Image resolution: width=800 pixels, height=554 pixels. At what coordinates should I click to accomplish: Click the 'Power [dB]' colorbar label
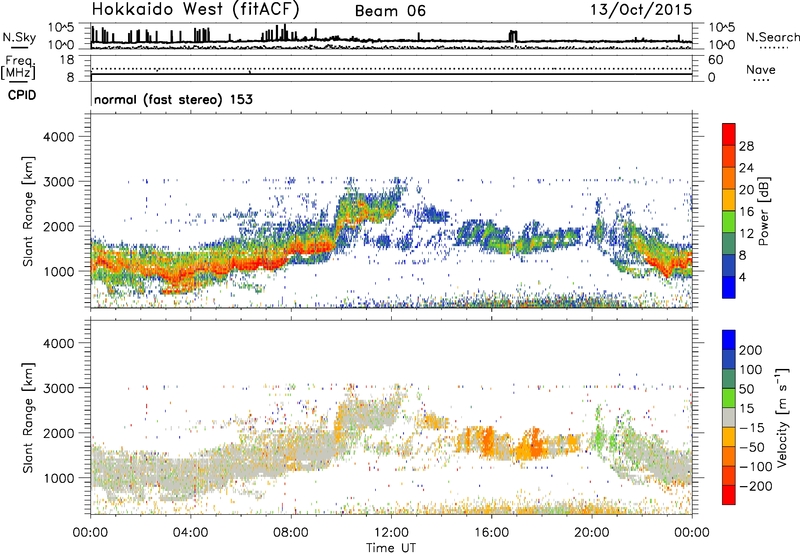click(764, 211)
